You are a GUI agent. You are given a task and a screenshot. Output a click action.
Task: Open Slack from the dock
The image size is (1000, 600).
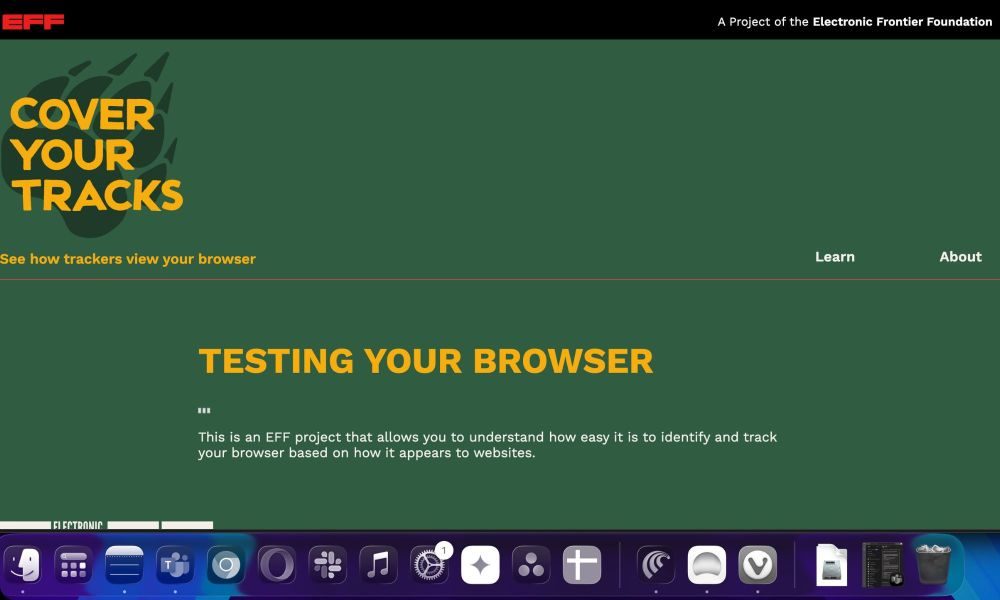(328, 565)
